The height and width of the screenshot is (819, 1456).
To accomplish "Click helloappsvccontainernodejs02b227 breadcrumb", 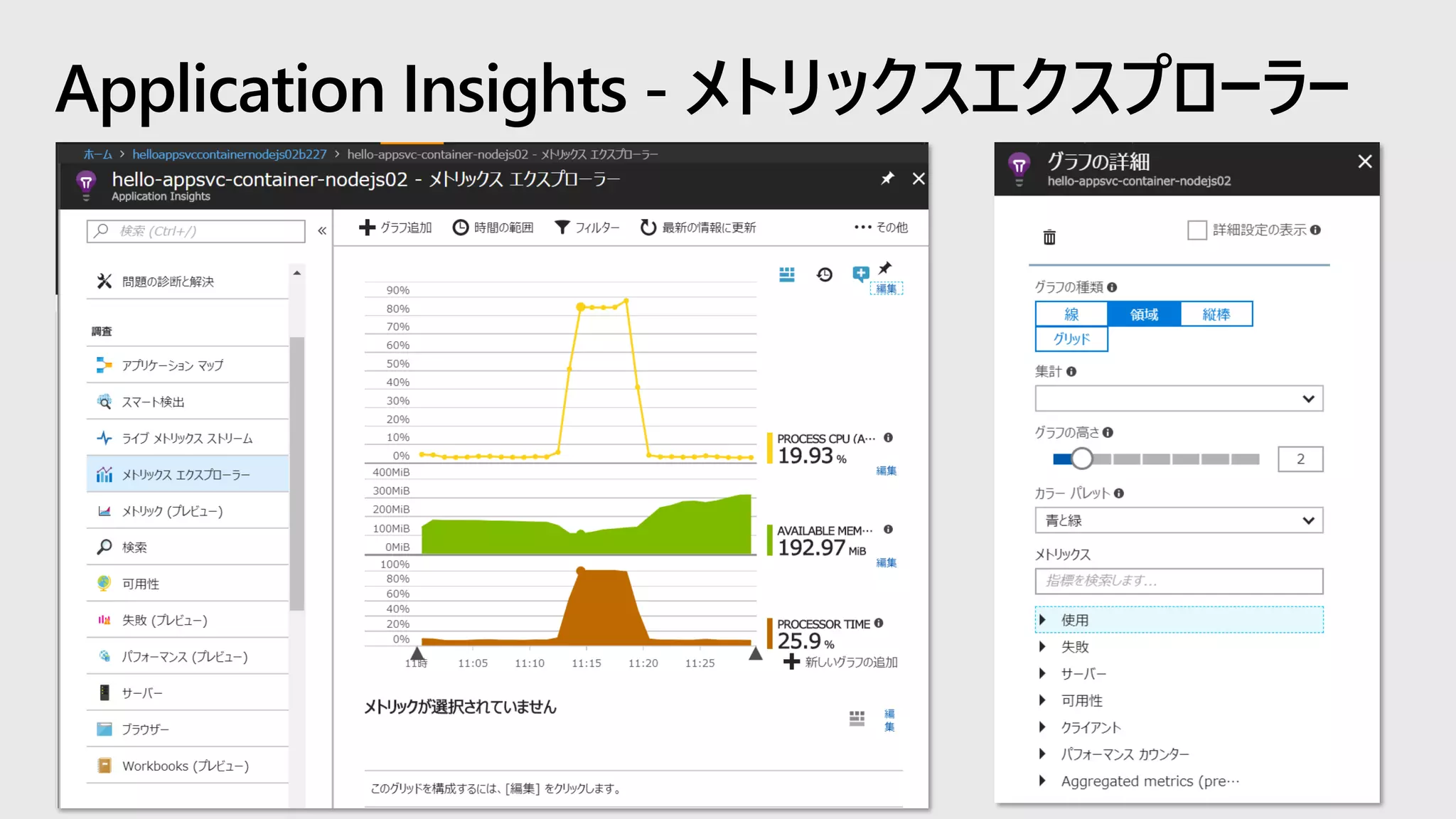I will tap(230, 154).
